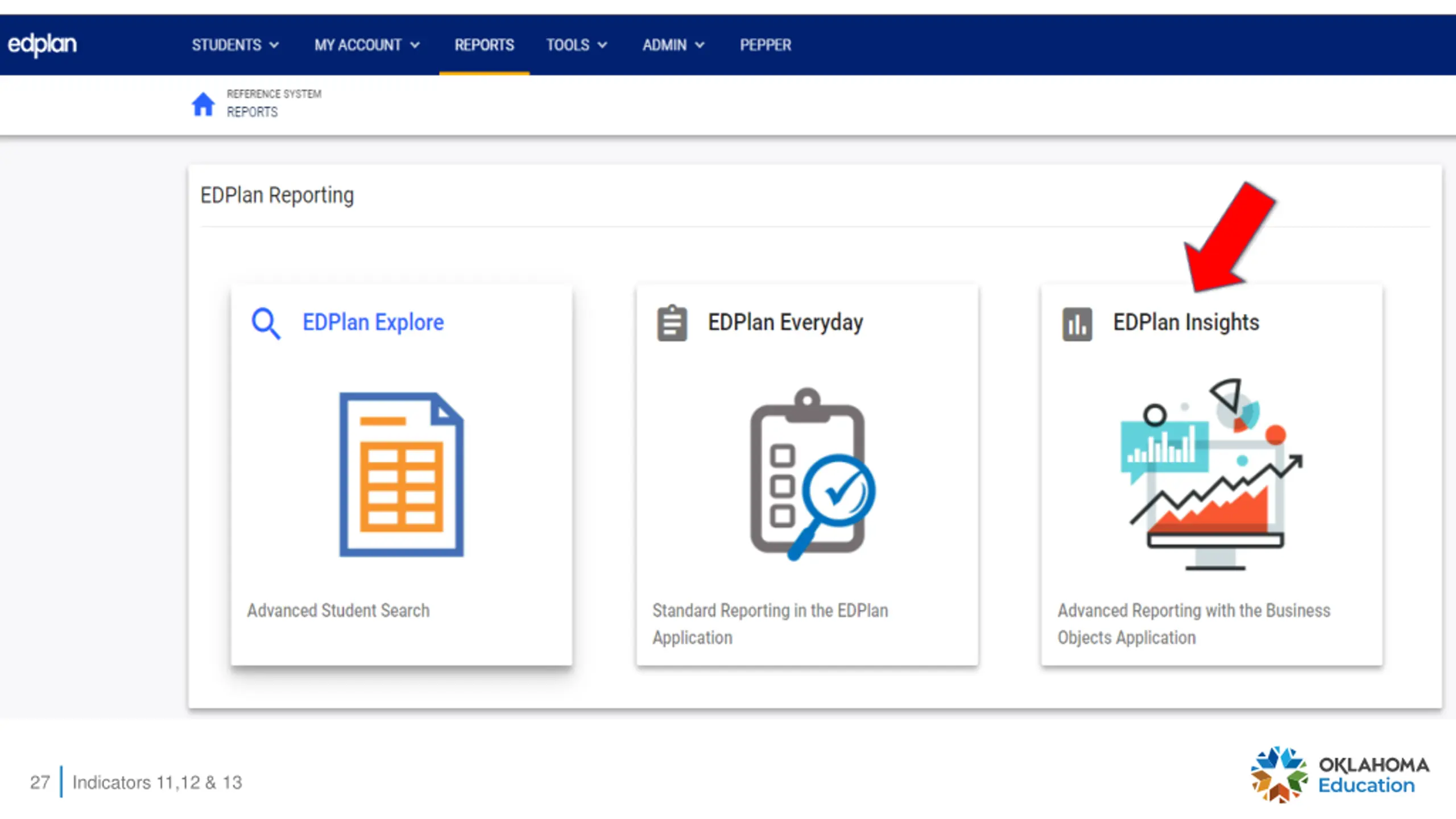Open the EDPlan Everyday title
This screenshot has width=1456, height=819.
(785, 322)
